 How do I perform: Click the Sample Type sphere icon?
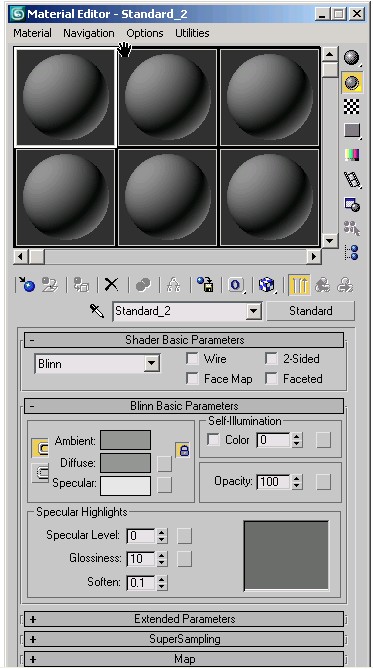pos(352,58)
